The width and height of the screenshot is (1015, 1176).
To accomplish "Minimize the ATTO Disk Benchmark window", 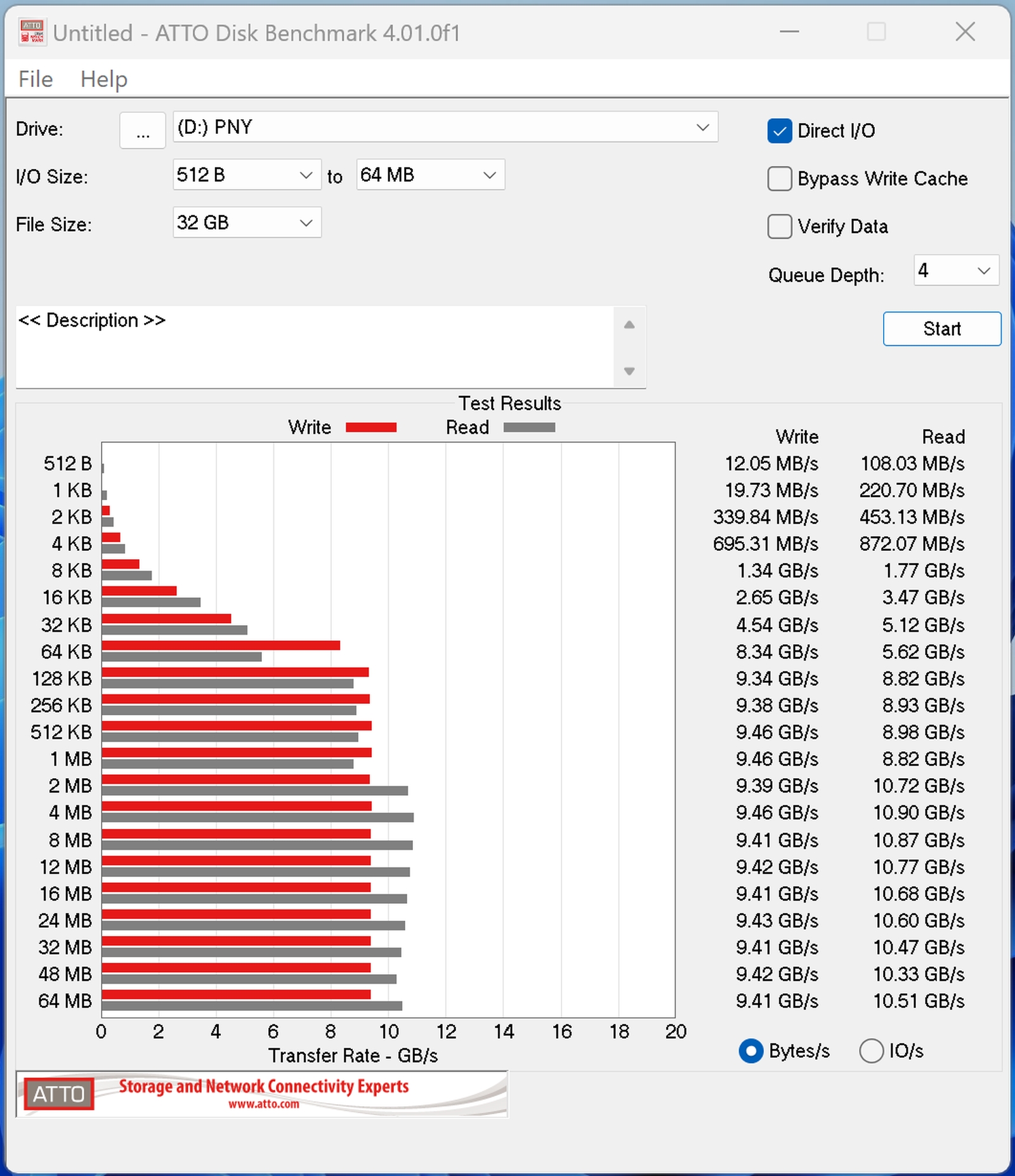I will click(x=789, y=32).
